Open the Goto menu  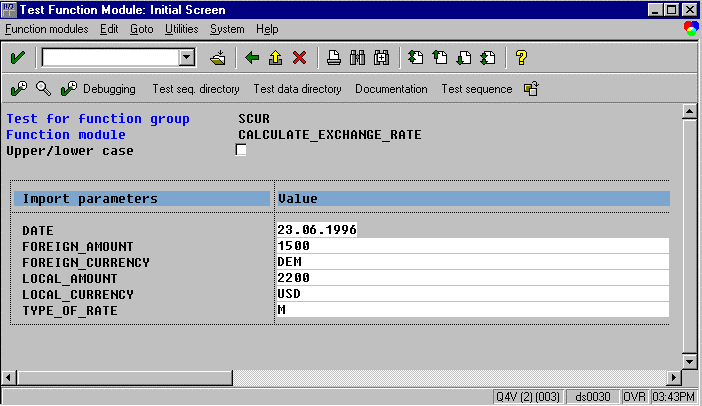(x=142, y=29)
